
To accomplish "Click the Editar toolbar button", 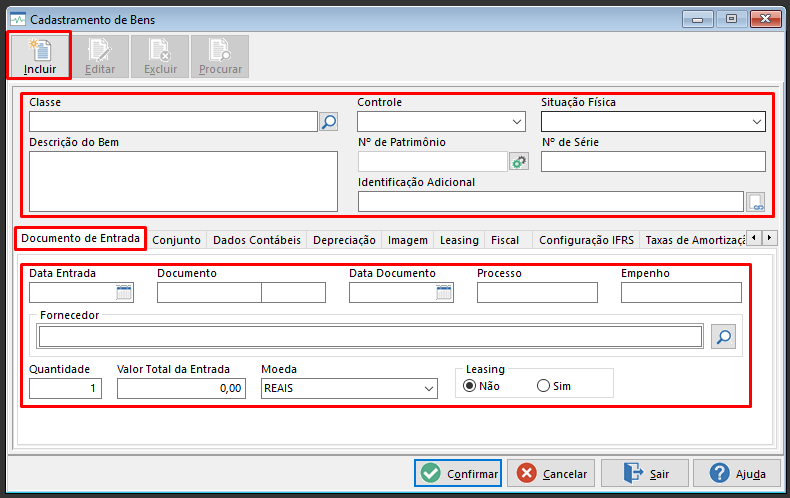I will [100, 56].
